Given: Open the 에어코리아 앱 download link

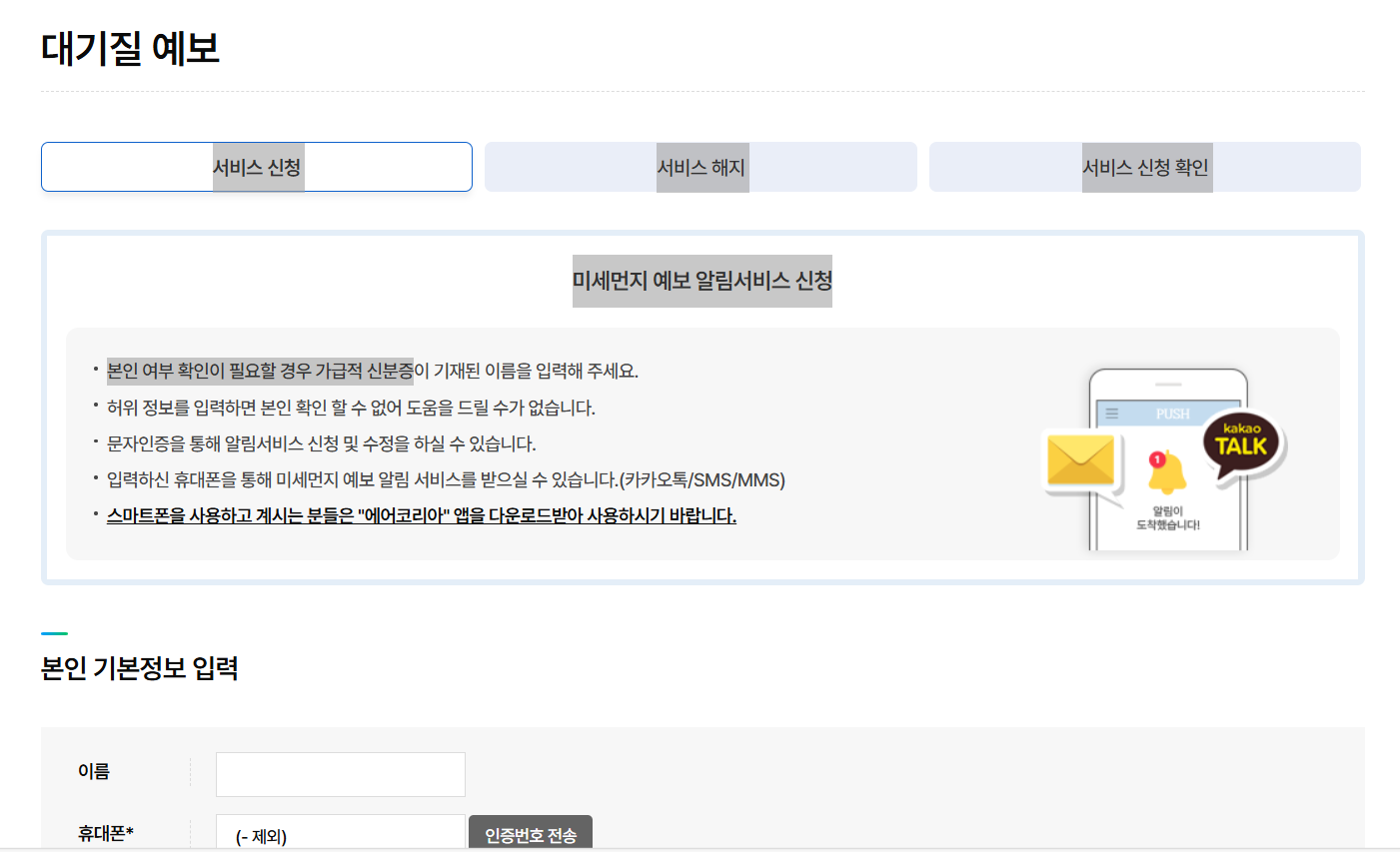Looking at the screenshot, I should (x=421, y=516).
